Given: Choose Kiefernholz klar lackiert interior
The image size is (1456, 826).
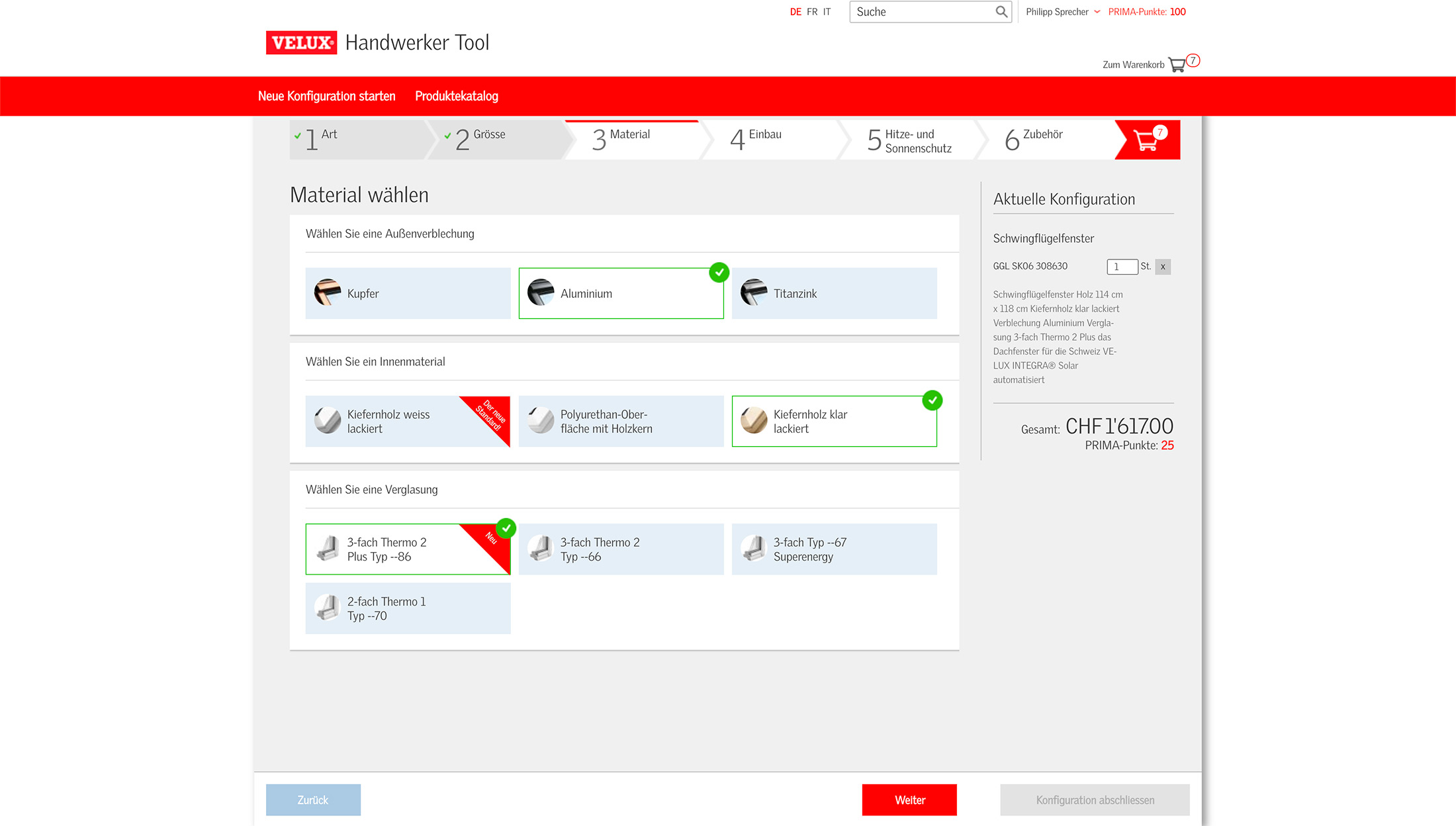Looking at the screenshot, I should [x=834, y=422].
